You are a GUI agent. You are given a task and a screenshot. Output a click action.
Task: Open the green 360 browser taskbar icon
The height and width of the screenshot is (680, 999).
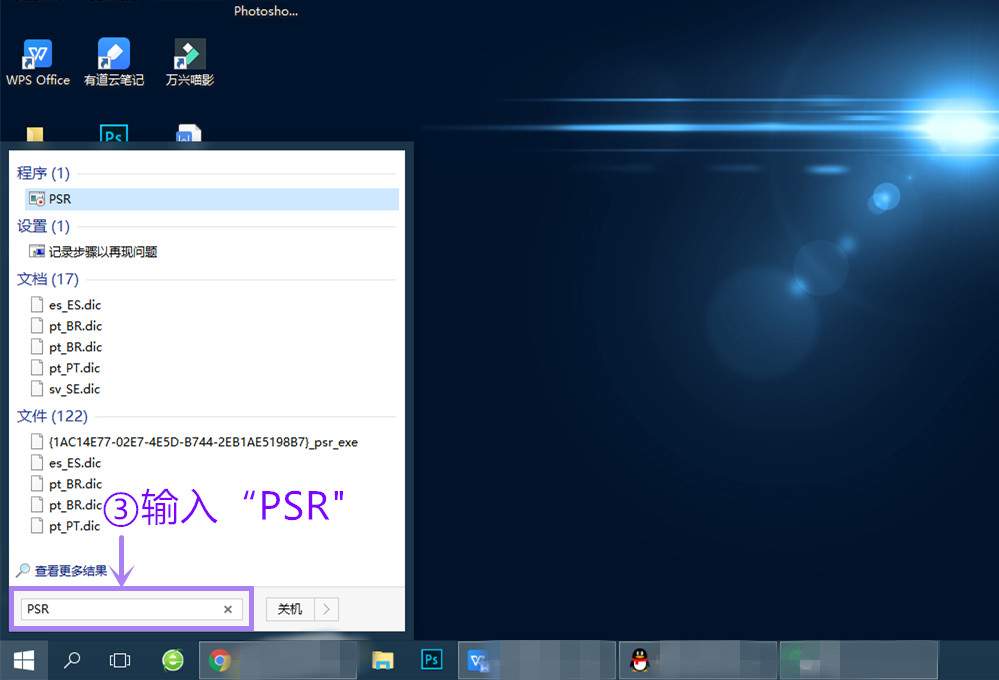click(173, 660)
